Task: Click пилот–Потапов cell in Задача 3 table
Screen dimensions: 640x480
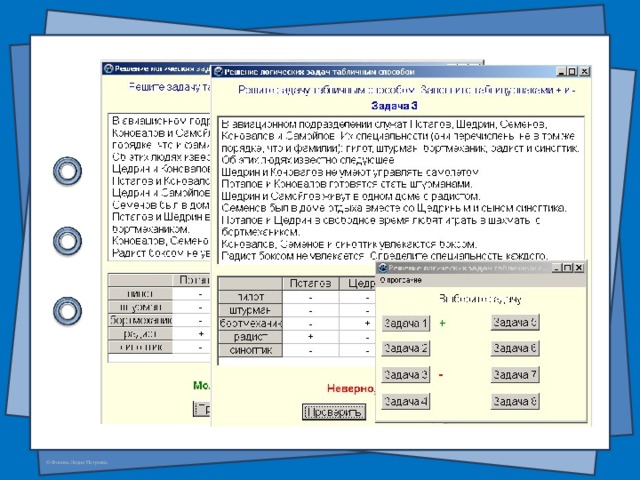Action: [311, 298]
